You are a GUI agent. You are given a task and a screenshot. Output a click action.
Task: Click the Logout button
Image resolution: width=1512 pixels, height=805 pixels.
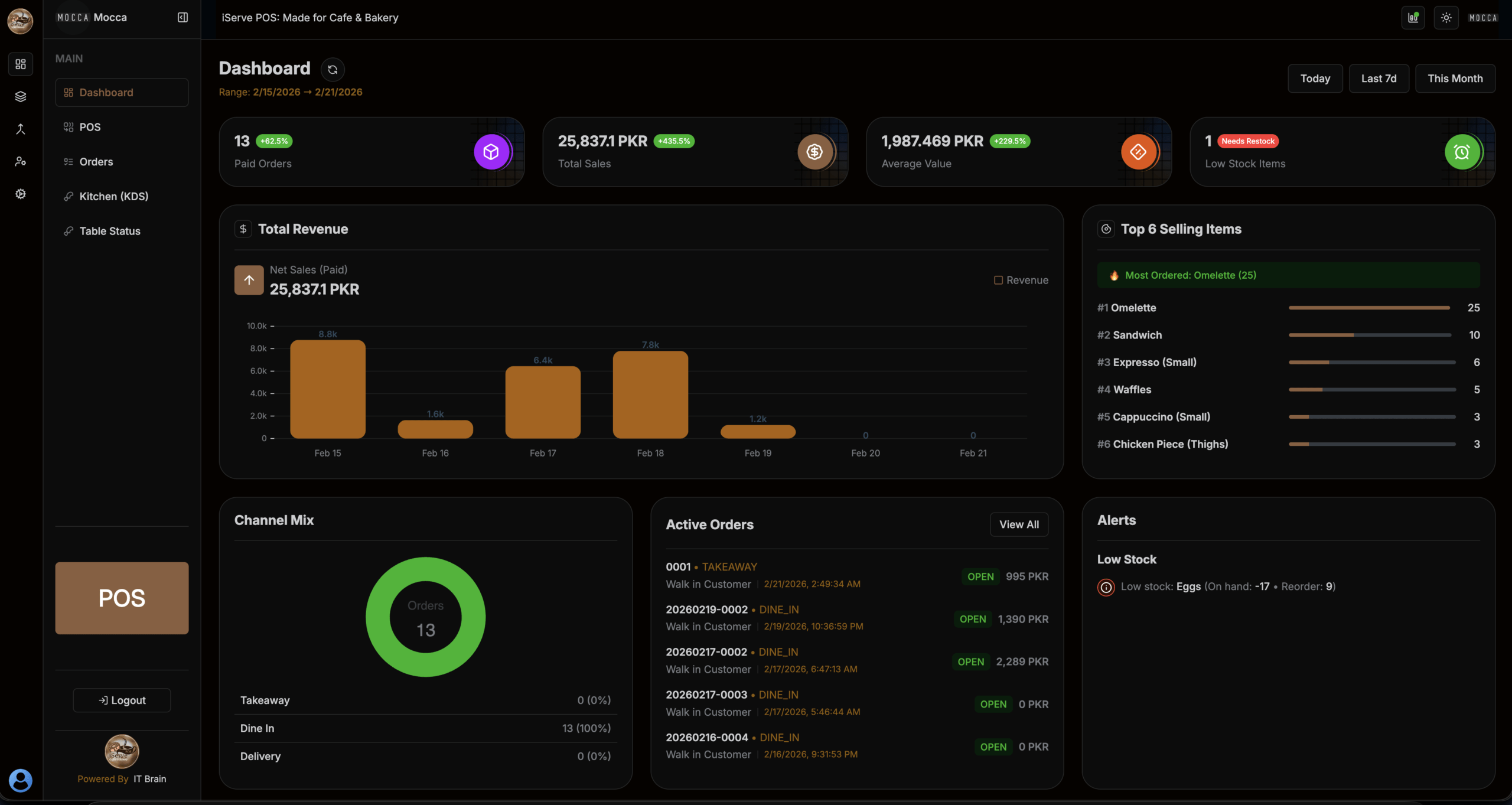[x=122, y=700]
